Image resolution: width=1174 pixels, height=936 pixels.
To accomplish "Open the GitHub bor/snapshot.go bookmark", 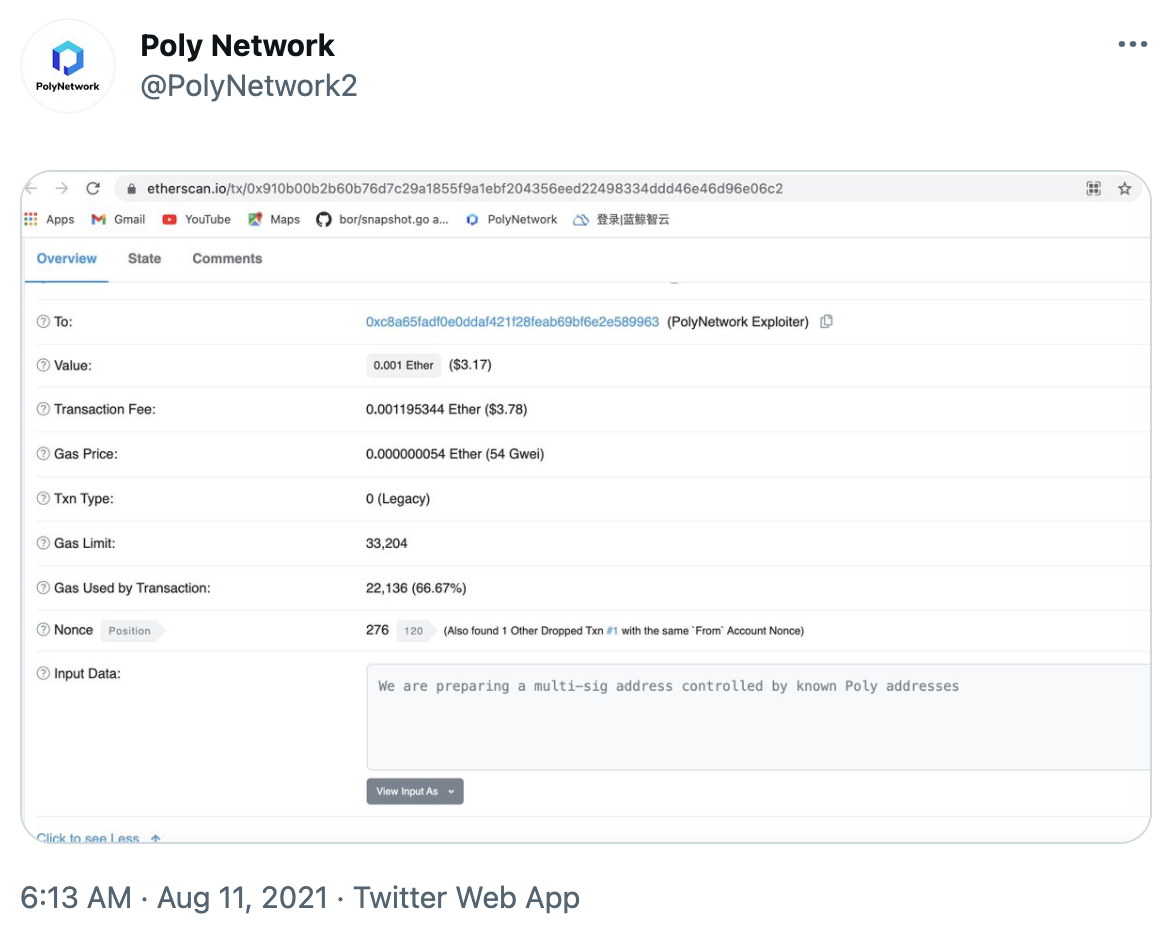I will pos(382,219).
